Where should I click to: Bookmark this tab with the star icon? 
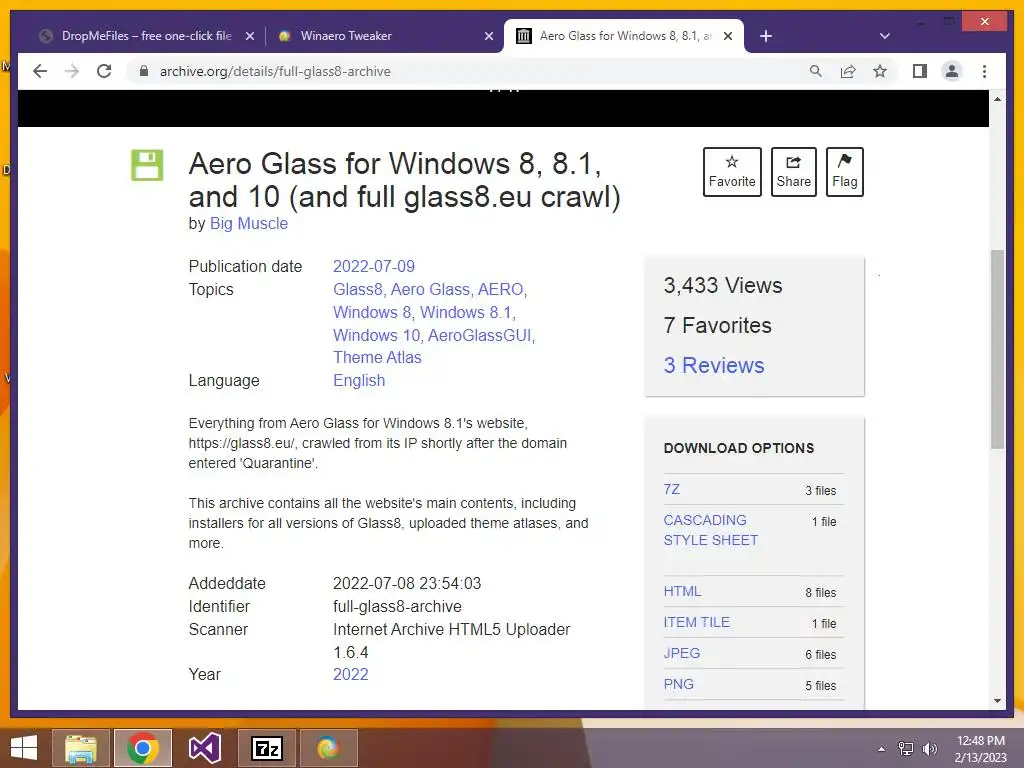pyautogui.click(x=880, y=71)
